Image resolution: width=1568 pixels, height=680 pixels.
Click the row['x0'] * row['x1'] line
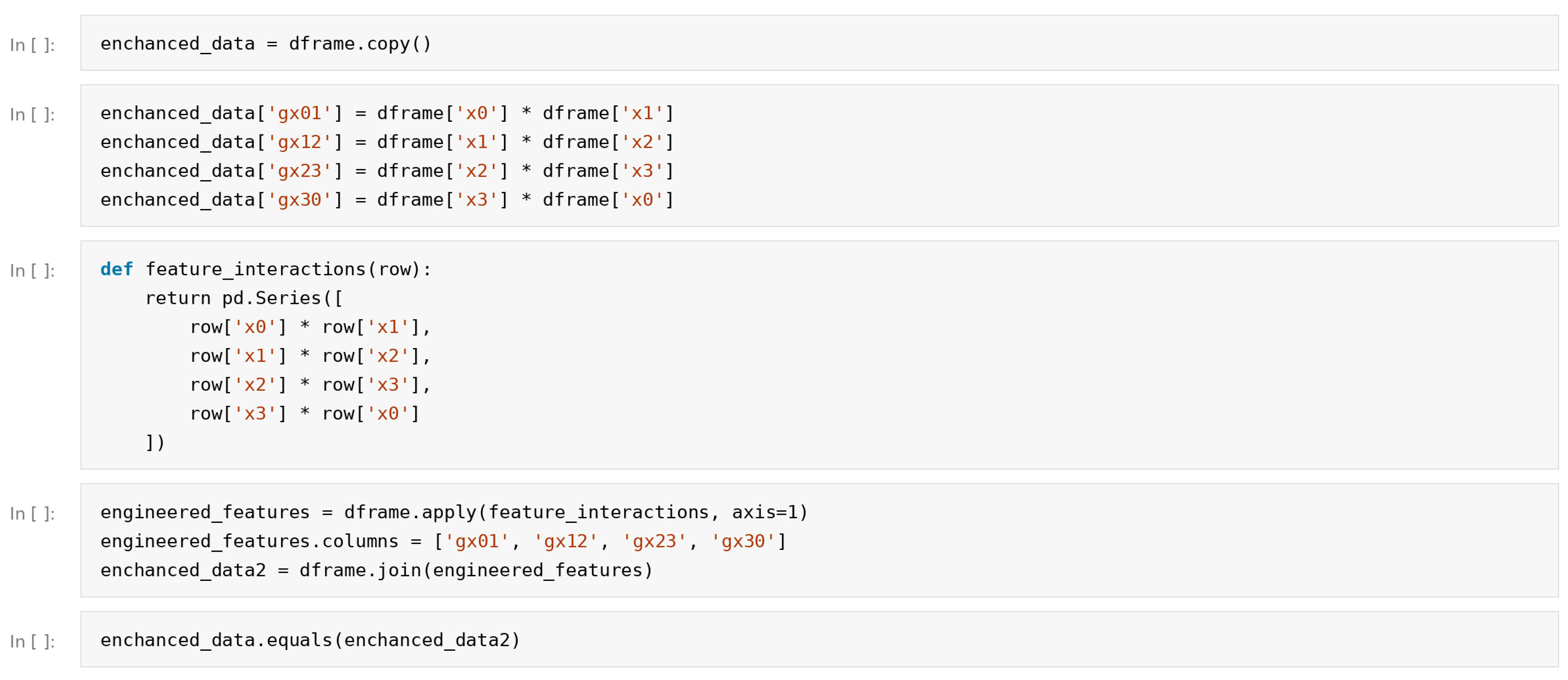click(311, 327)
